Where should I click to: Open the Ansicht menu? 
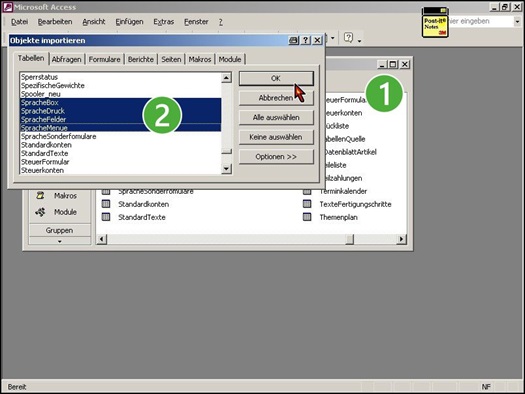click(94, 22)
